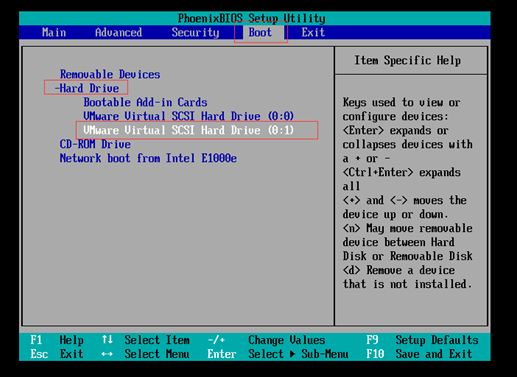The height and width of the screenshot is (377, 517).
Task: Switch to the Advanced menu tab
Action: pos(118,32)
